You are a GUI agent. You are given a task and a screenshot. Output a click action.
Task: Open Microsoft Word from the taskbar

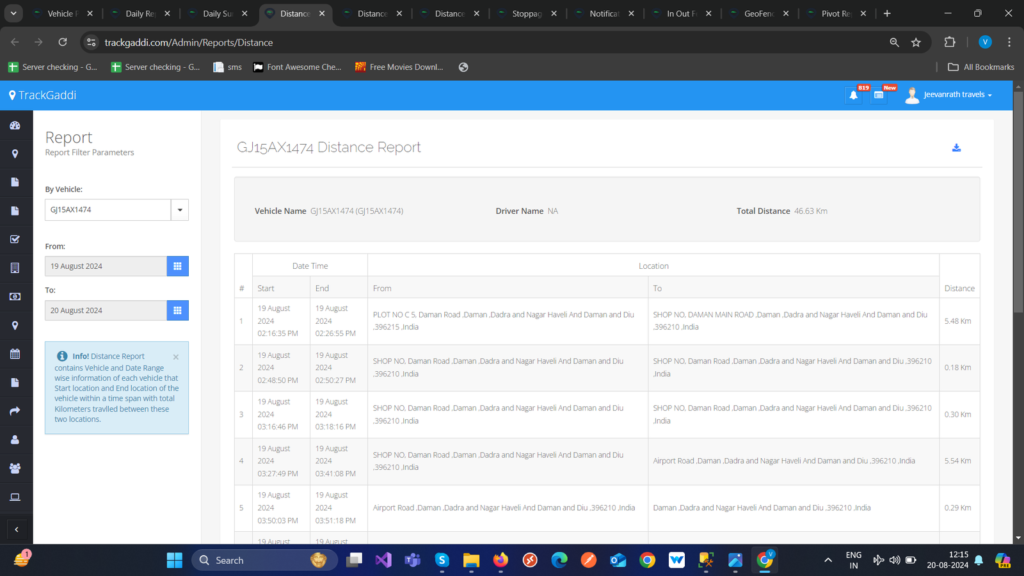[x=677, y=560]
